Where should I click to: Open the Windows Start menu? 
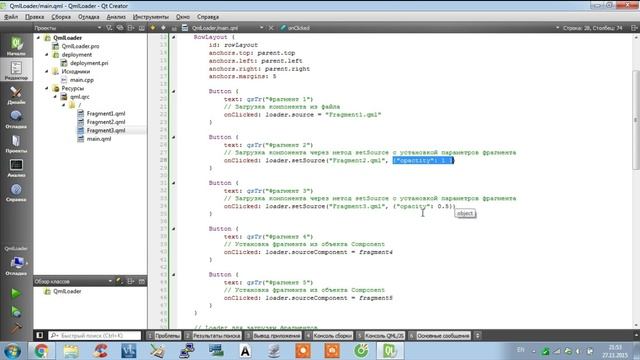tap(12, 351)
